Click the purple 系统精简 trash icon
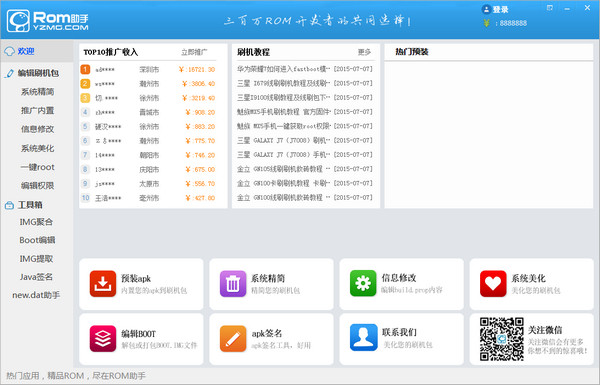The height and width of the screenshot is (385, 600). point(233,284)
